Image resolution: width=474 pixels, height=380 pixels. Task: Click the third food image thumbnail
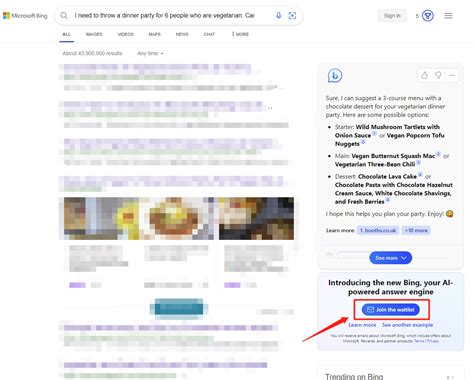(256, 218)
